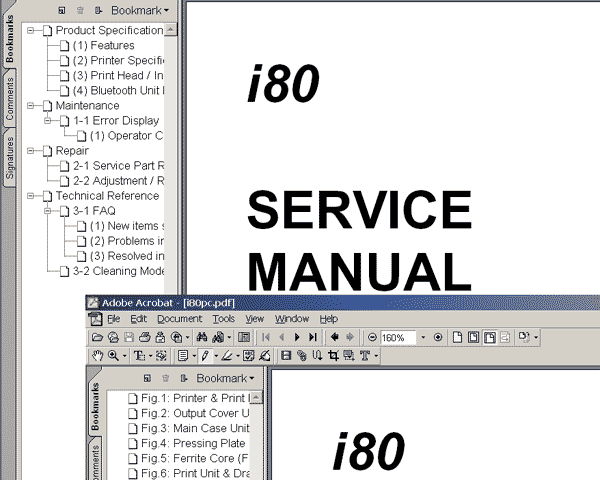
Task: Click the upper bookmarks scrollbar up arrow
Action: point(171,29)
